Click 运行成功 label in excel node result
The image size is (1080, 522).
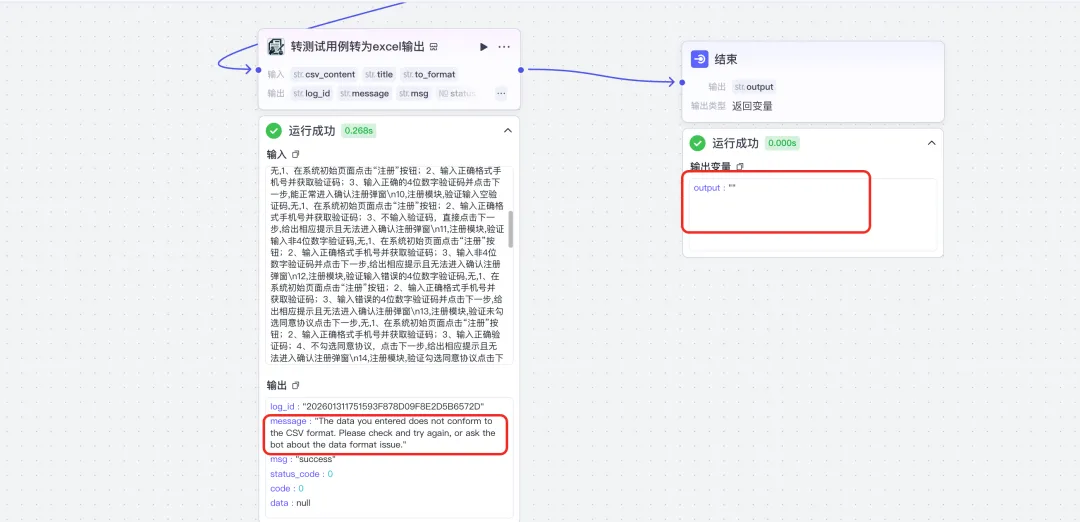(x=312, y=130)
